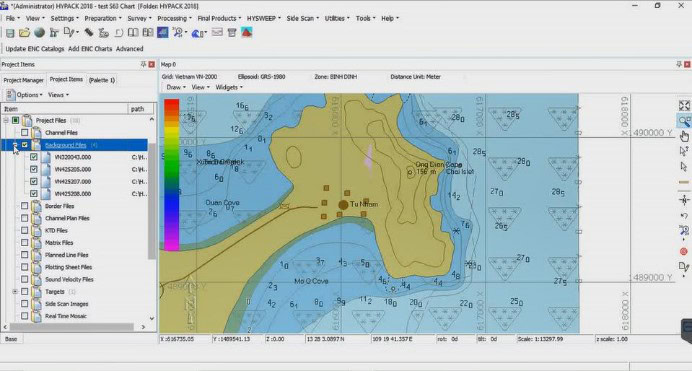Switch to the (Palette 1) tab
Screen dimensions: 692x371
pyautogui.click(x=102, y=80)
